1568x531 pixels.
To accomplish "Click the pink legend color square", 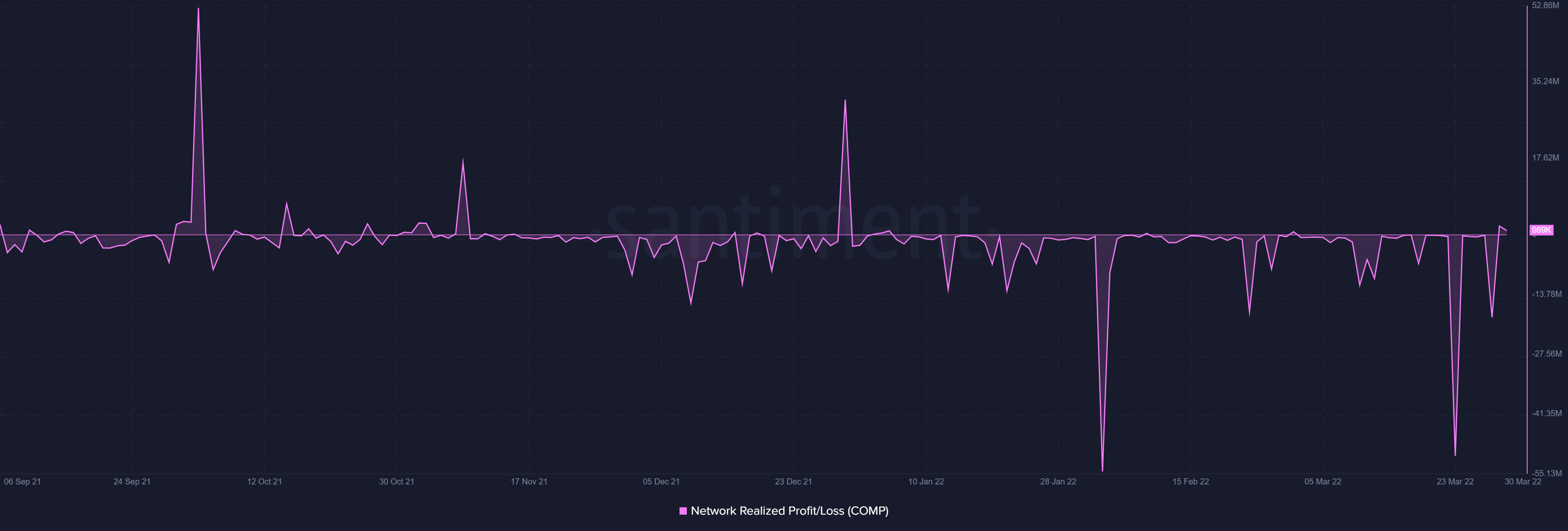I will click(683, 511).
